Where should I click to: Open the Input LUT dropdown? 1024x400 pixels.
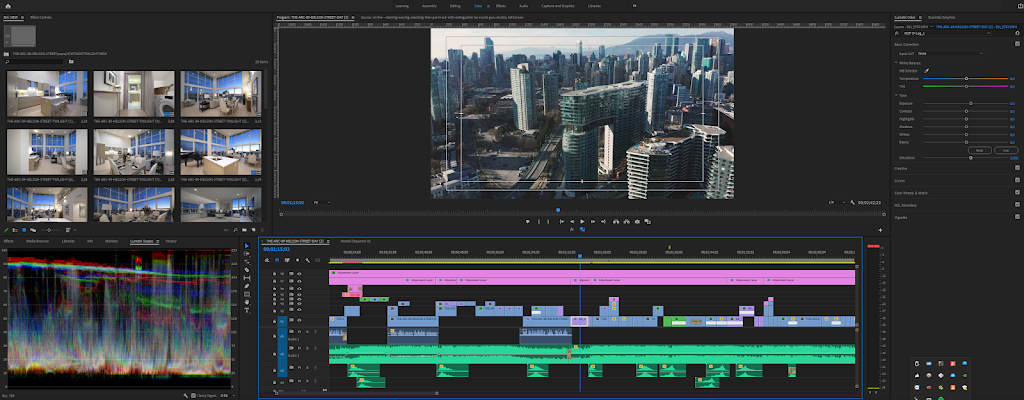click(x=950, y=53)
